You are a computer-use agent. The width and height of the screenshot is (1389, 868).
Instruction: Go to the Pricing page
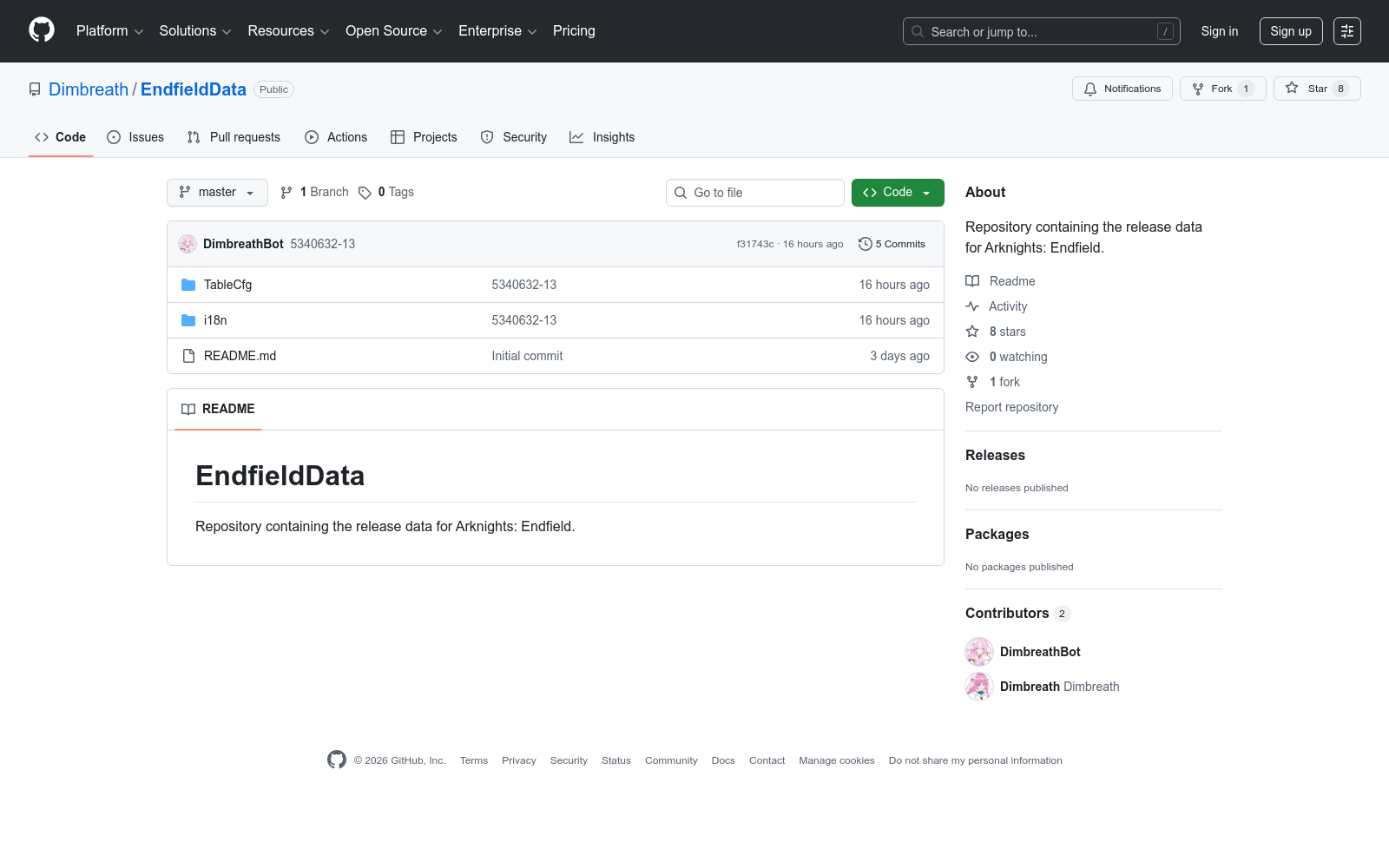[574, 31]
